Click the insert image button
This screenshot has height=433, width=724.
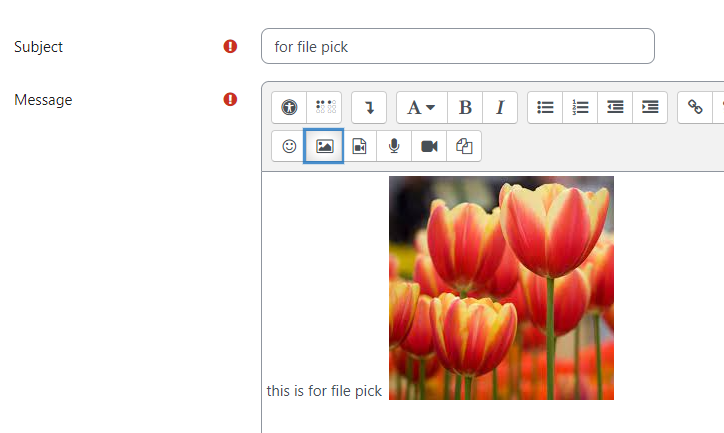324,146
